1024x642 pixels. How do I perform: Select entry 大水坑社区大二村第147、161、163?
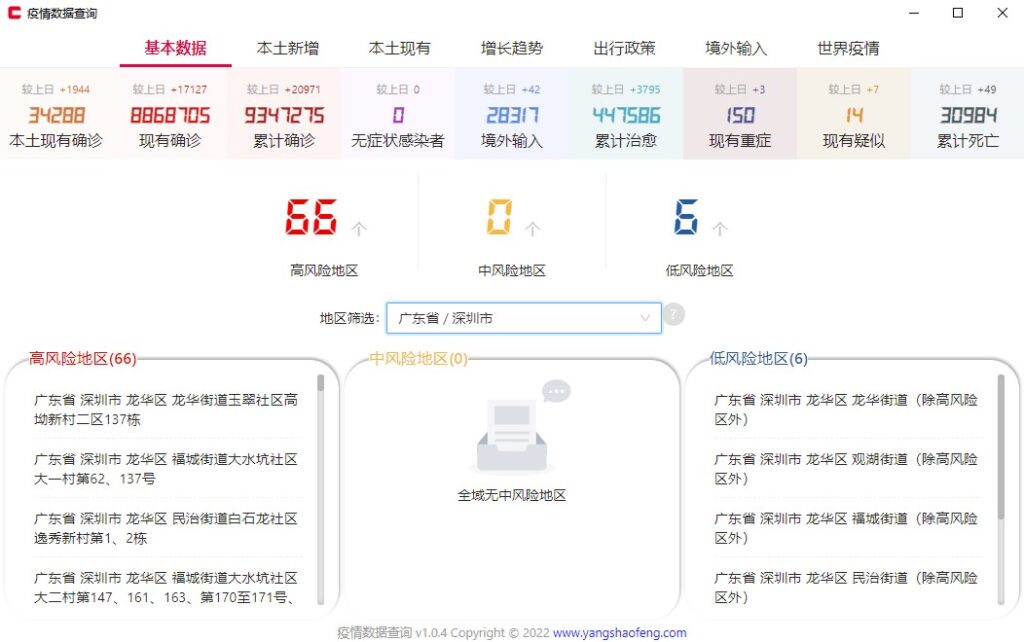coord(166,587)
